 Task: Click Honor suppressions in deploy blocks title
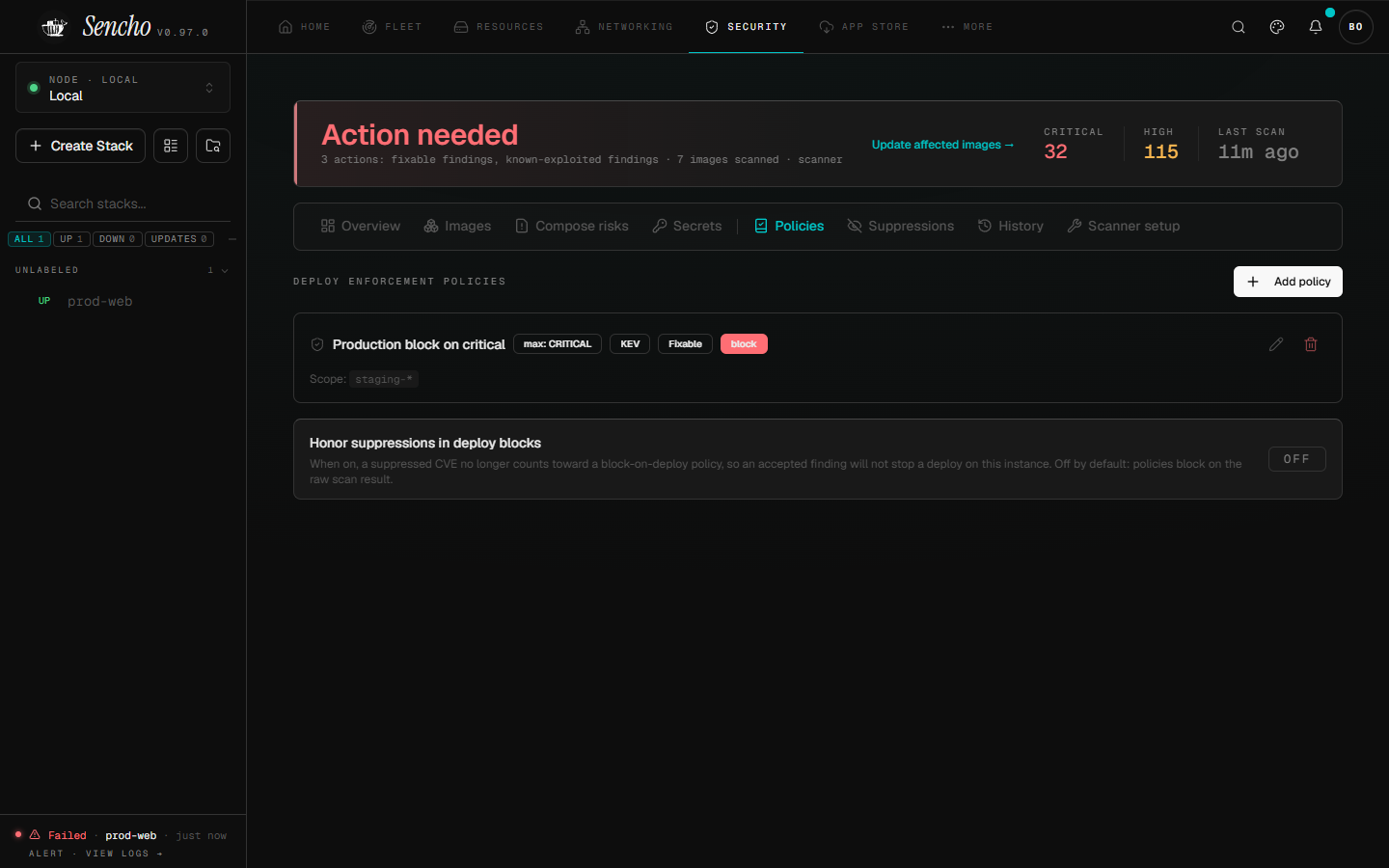point(425,443)
